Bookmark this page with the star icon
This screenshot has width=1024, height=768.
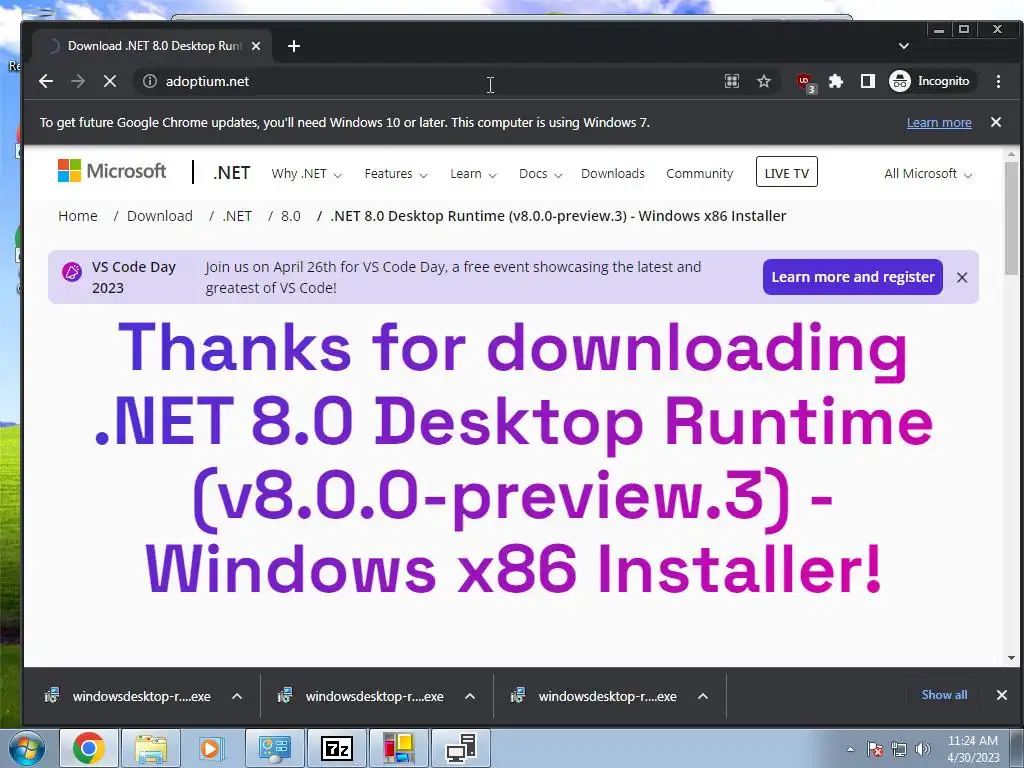pyautogui.click(x=763, y=81)
